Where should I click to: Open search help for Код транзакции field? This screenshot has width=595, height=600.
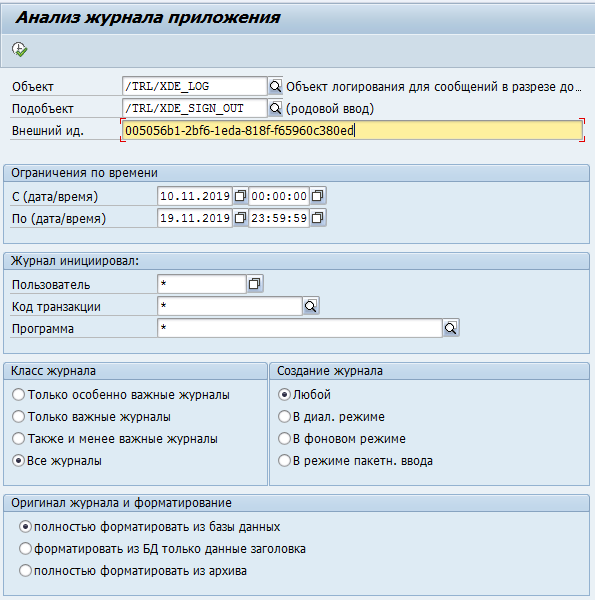[x=311, y=306]
